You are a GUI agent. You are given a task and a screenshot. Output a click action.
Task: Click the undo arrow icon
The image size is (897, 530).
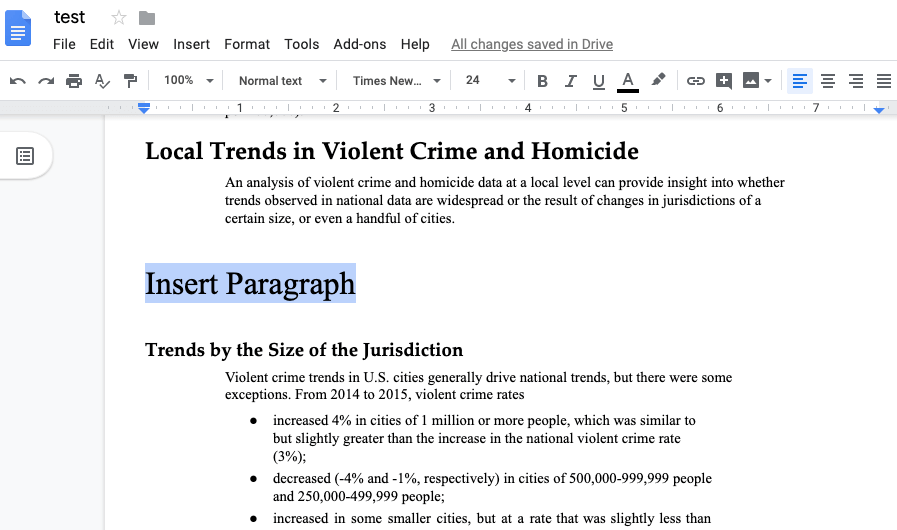tap(17, 81)
